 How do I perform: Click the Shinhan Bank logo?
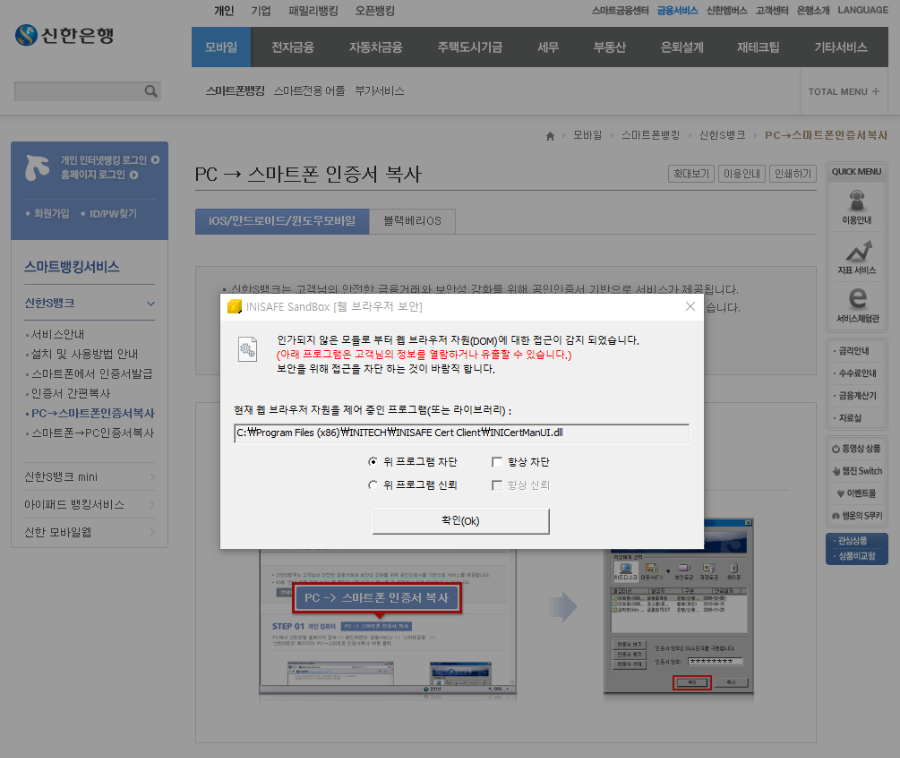click(x=65, y=35)
